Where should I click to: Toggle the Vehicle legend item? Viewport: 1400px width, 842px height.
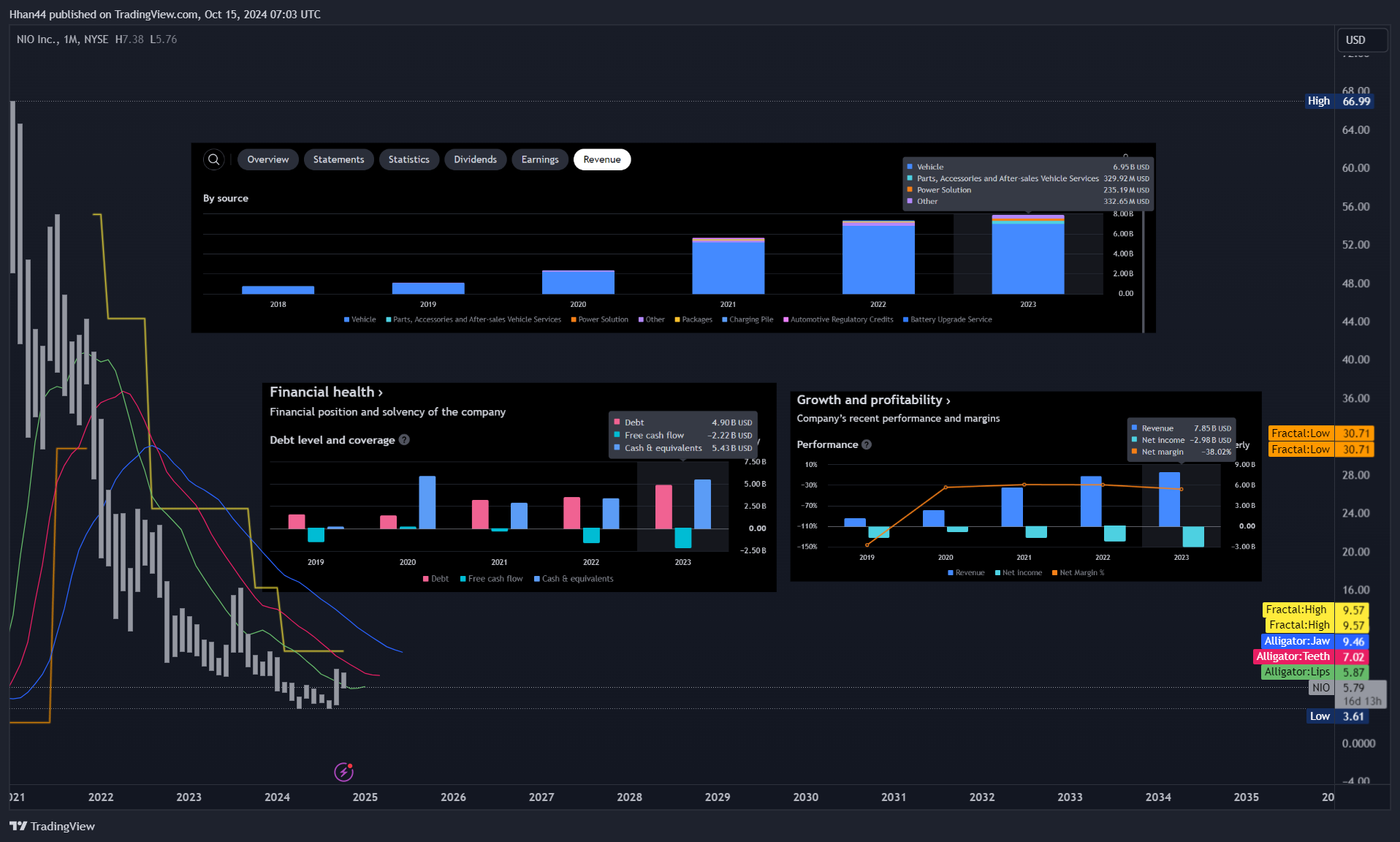tap(359, 319)
